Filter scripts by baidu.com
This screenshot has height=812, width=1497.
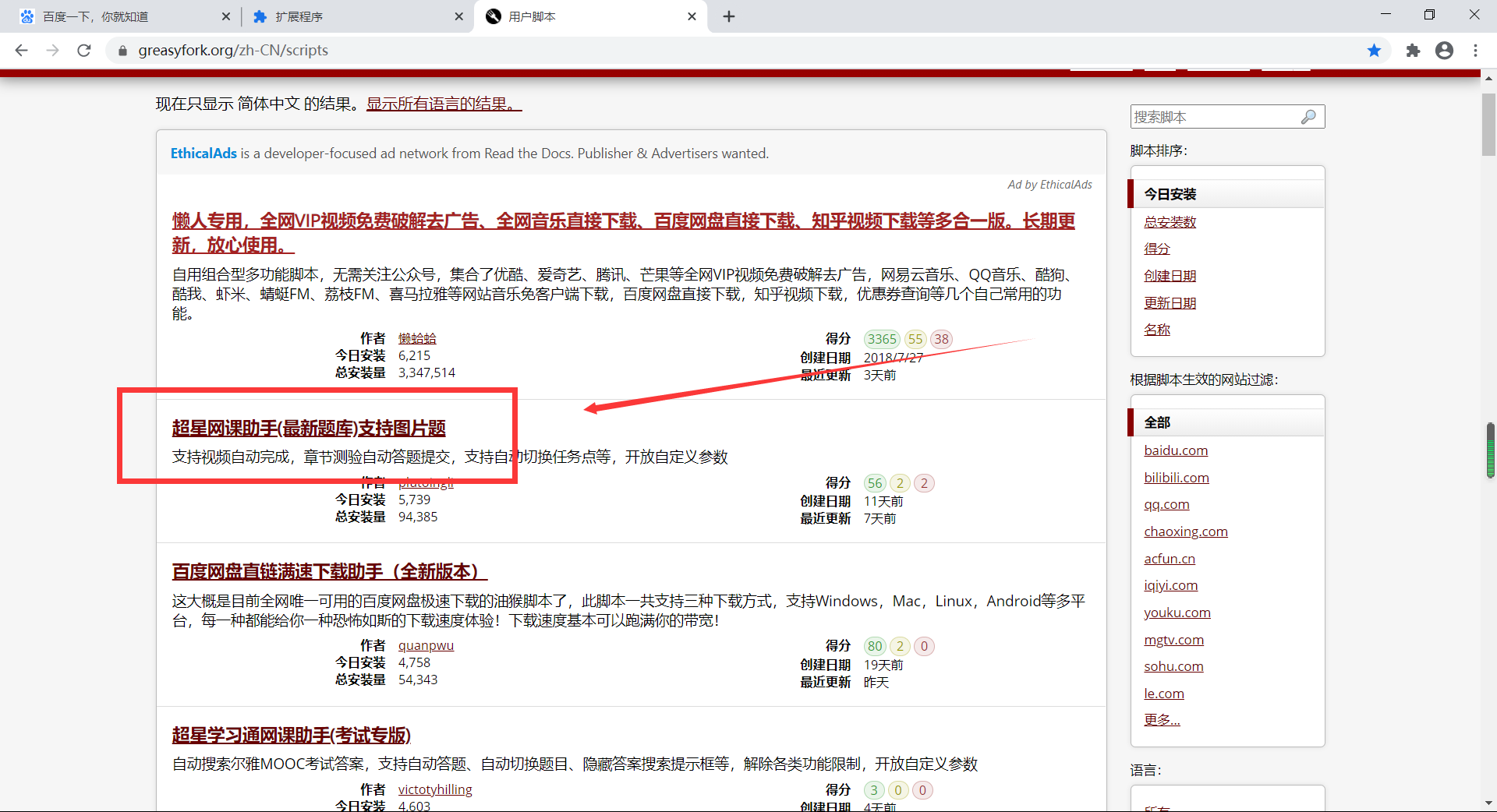tap(1176, 450)
